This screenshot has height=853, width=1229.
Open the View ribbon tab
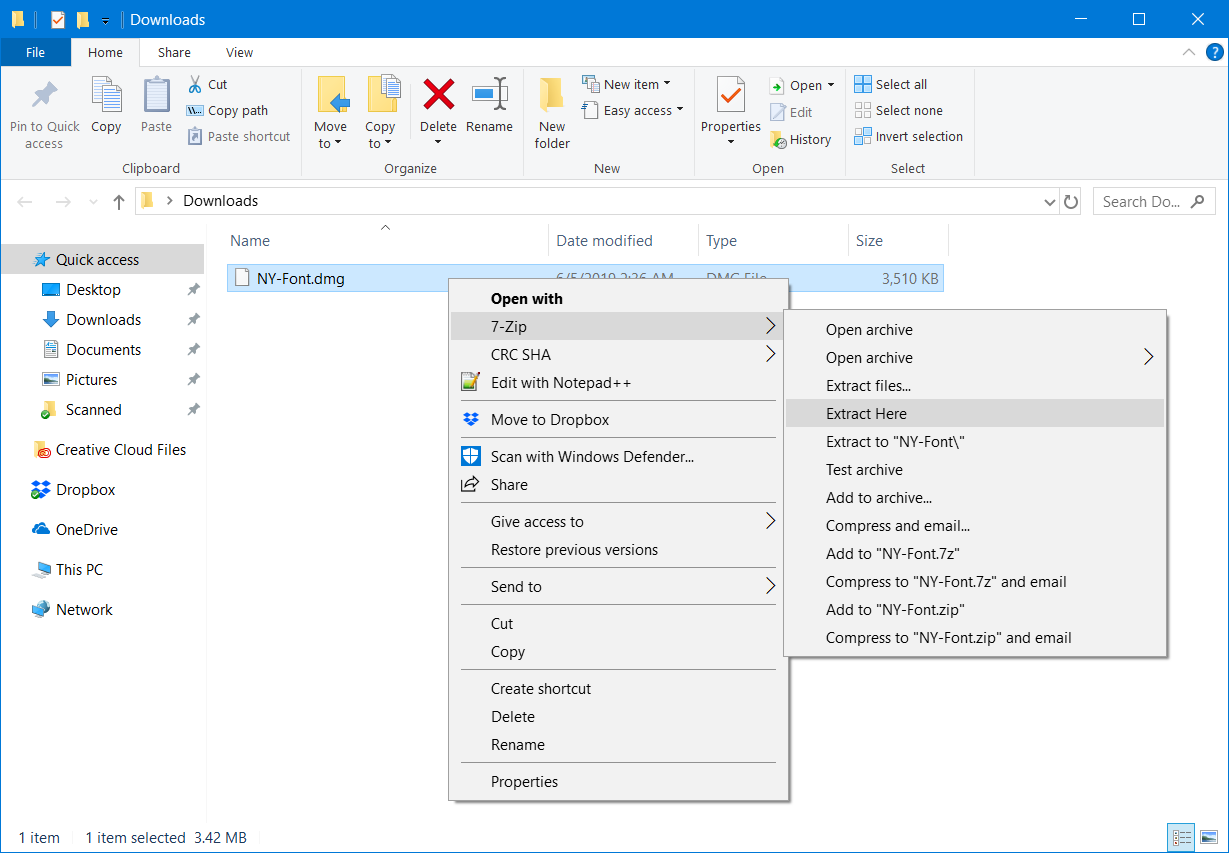point(239,53)
